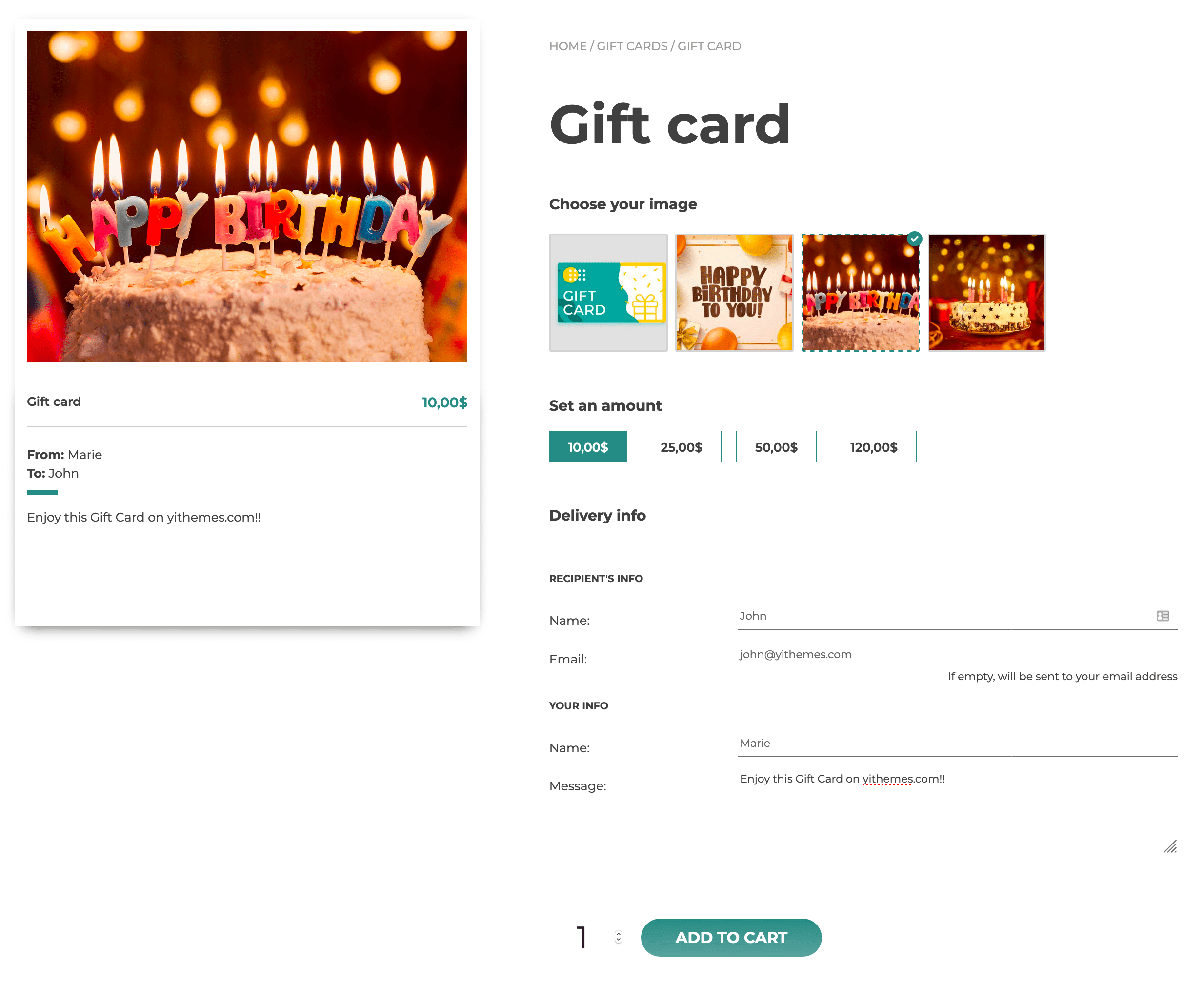Decrement quantity using the stepper down arrow
The width and height of the screenshot is (1204, 1005).
(619, 942)
